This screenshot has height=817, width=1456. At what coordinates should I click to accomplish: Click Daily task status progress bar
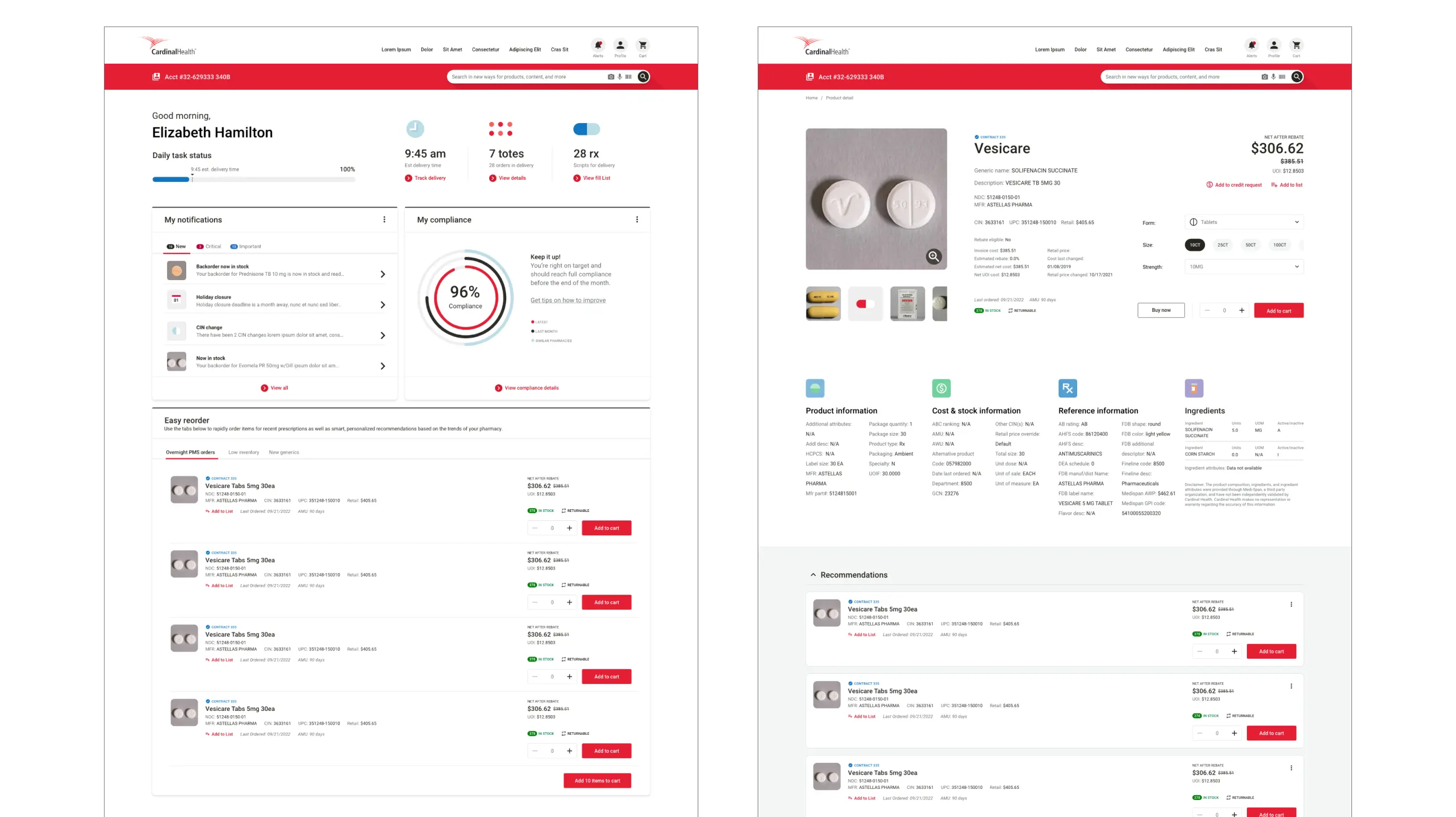tap(254, 180)
